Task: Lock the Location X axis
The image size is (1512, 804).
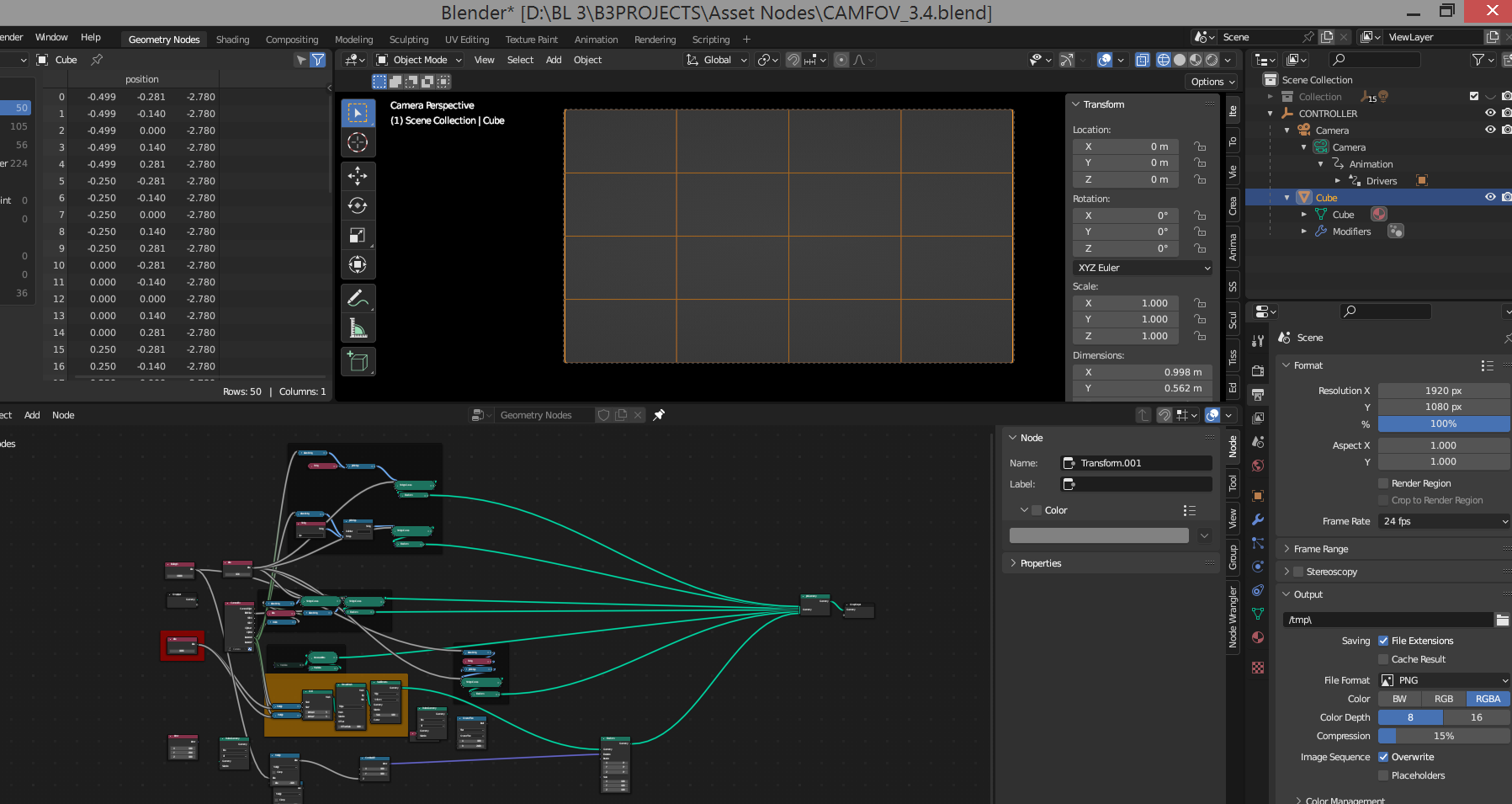Action: point(1200,146)
